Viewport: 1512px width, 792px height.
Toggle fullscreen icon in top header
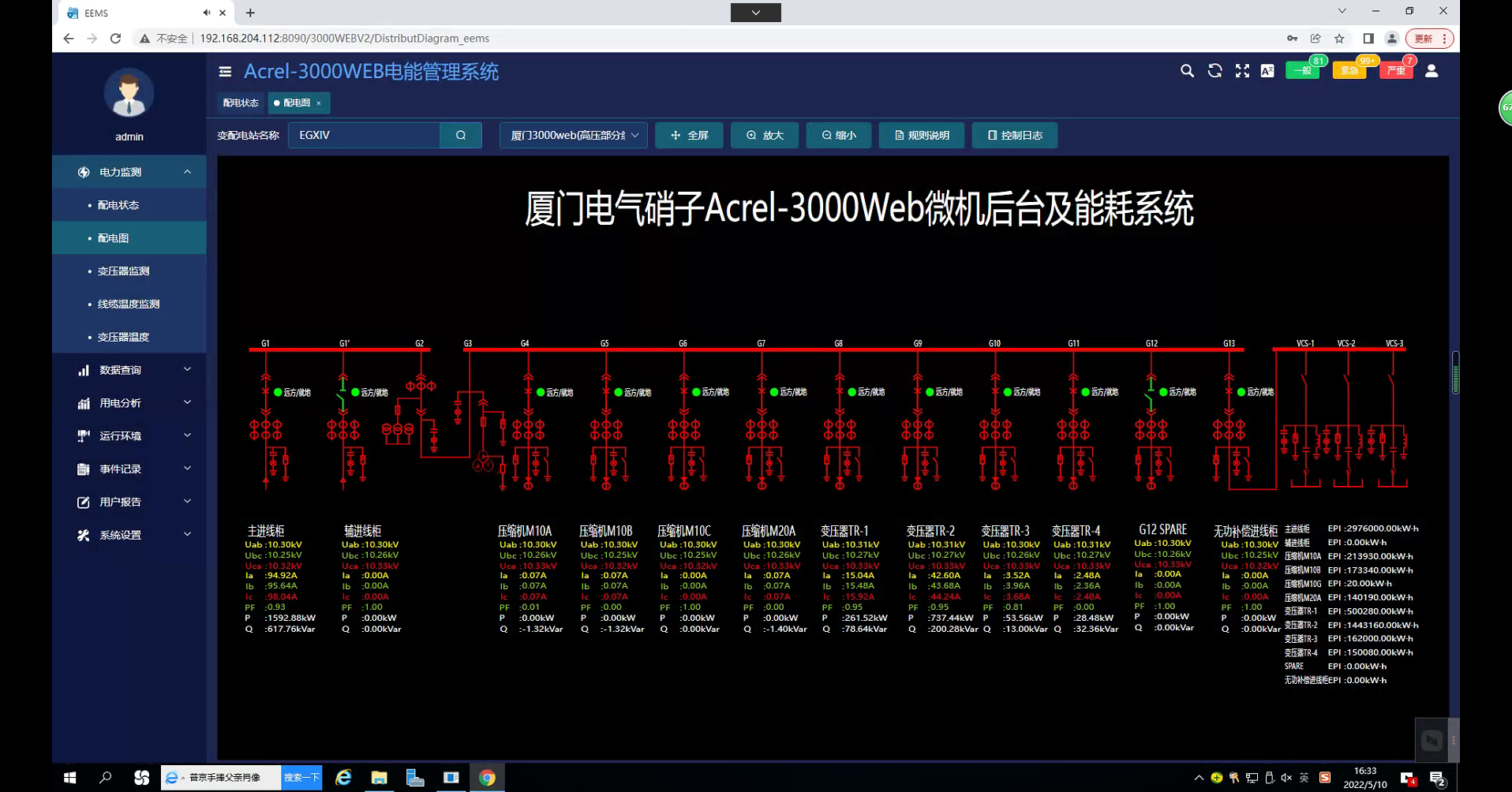coord(1242,71)
